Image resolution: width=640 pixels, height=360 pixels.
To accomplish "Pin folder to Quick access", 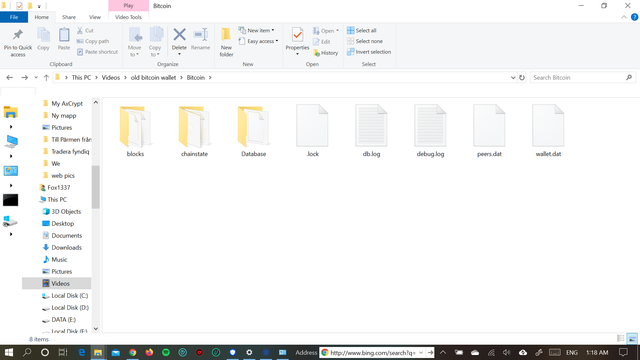I will coord(18,43).
